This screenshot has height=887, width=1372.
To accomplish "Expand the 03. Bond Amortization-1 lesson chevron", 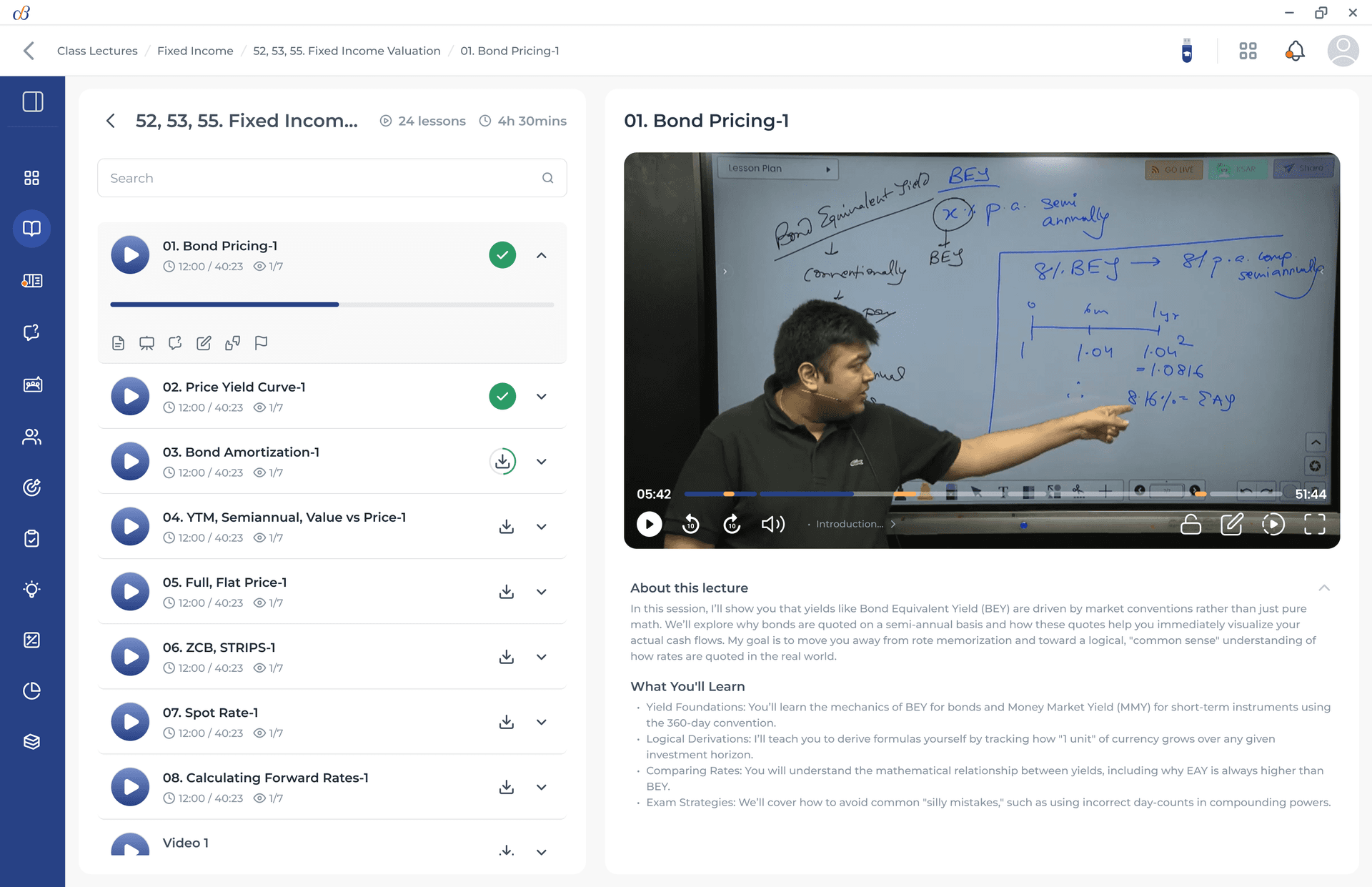I will pos(542,461).
